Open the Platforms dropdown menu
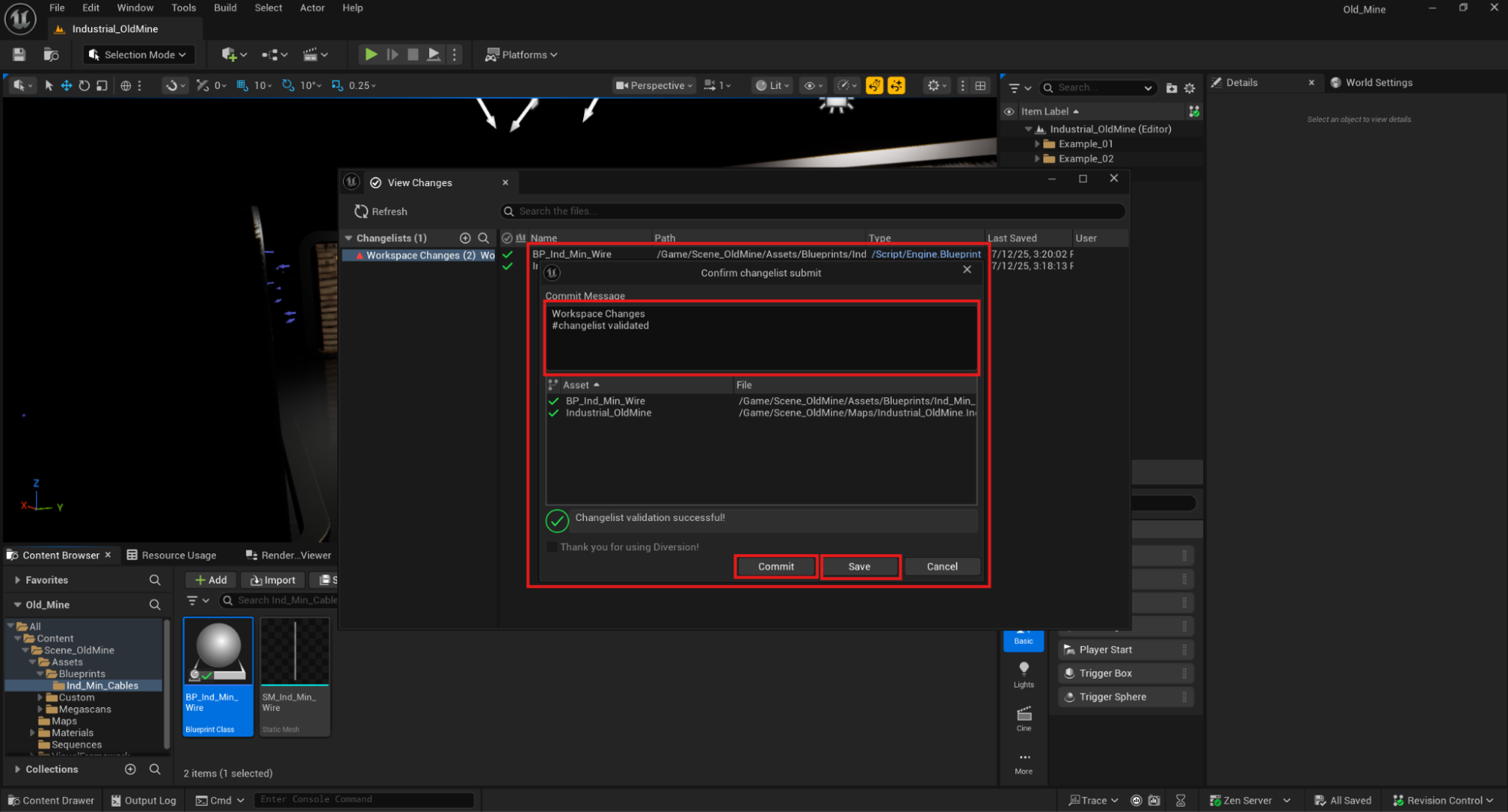 click(521, 54)
